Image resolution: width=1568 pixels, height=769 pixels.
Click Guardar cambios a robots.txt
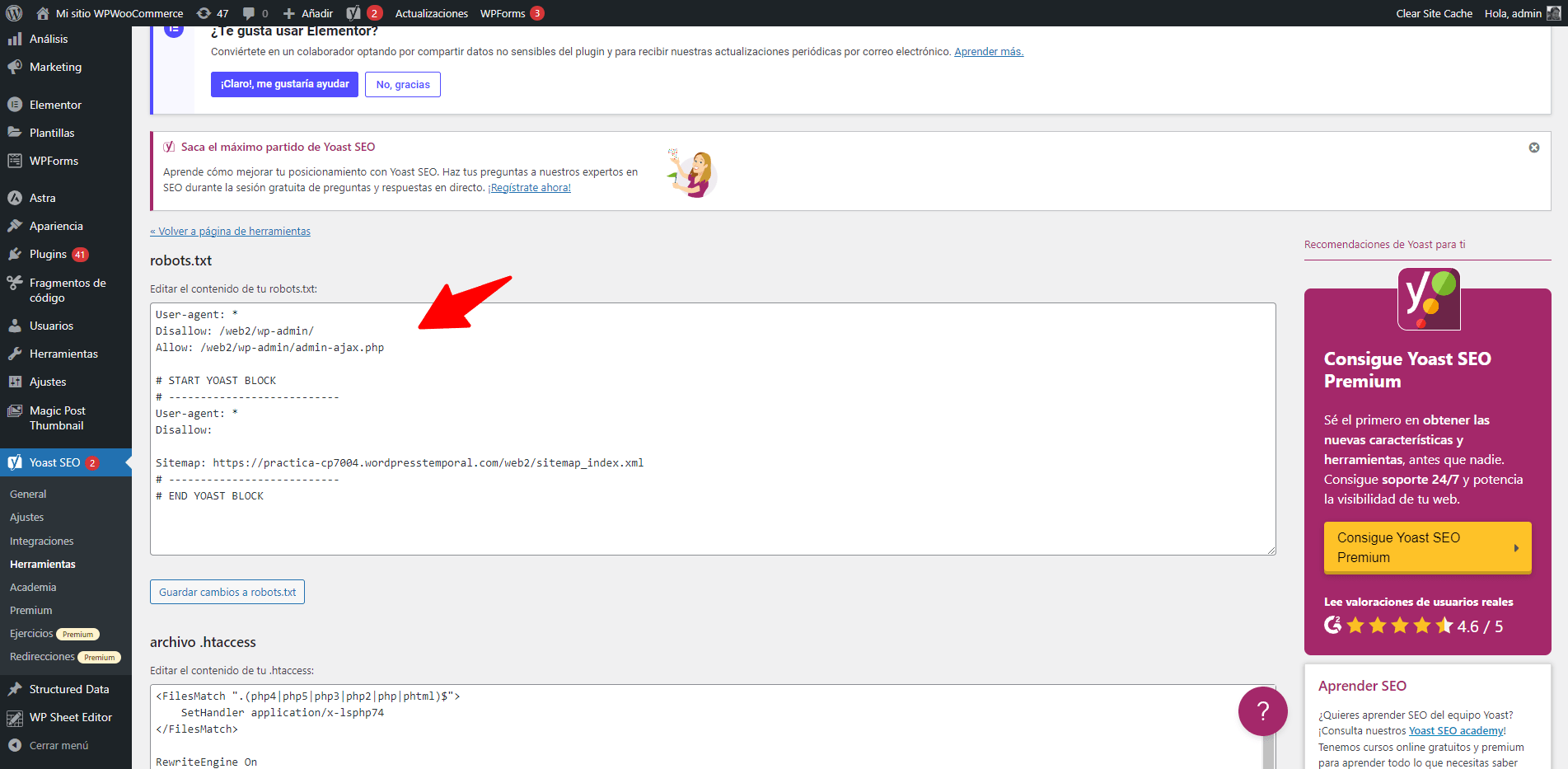click(227, 592)
